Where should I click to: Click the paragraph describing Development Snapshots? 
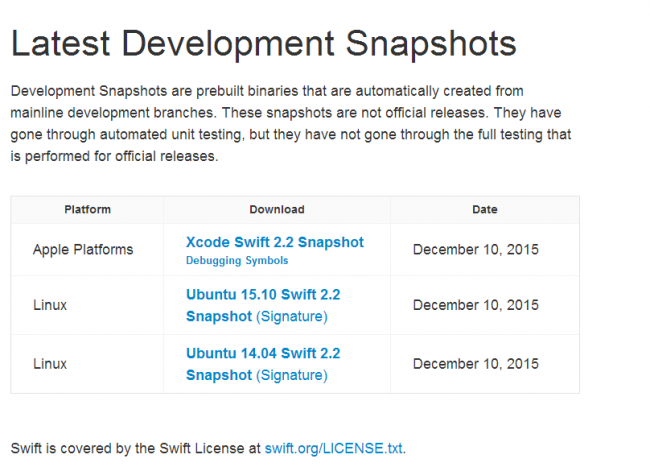pos(291,124)
